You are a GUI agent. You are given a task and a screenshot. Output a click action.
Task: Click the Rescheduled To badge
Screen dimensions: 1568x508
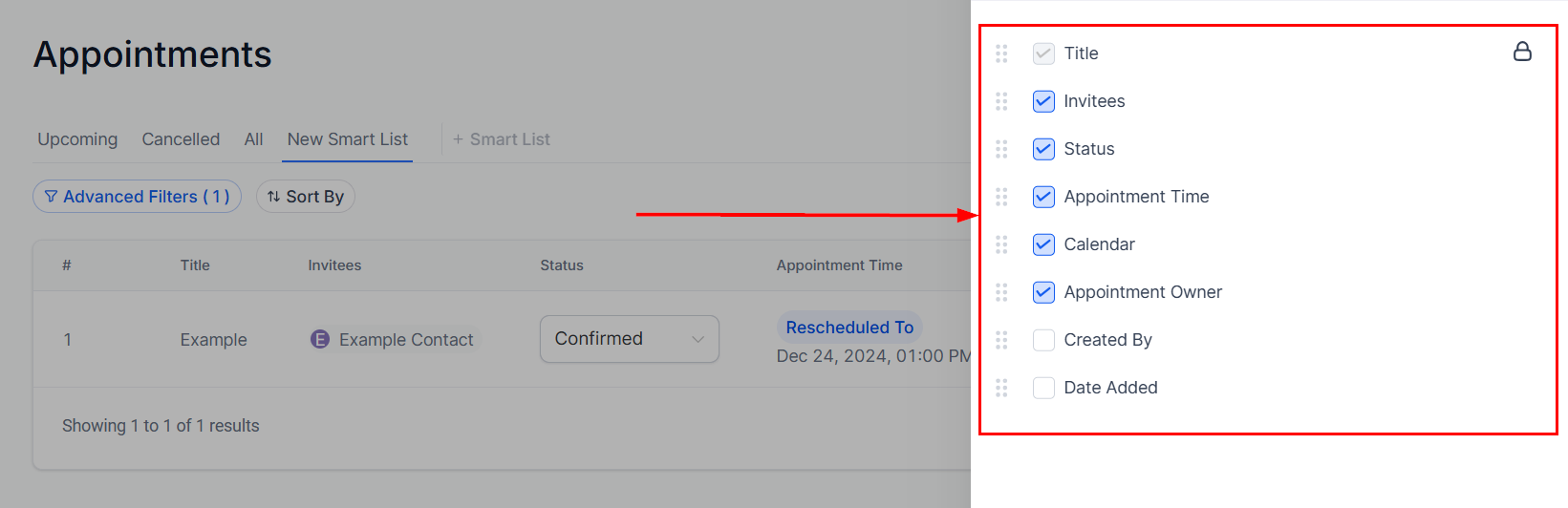[x=849, y=328]
